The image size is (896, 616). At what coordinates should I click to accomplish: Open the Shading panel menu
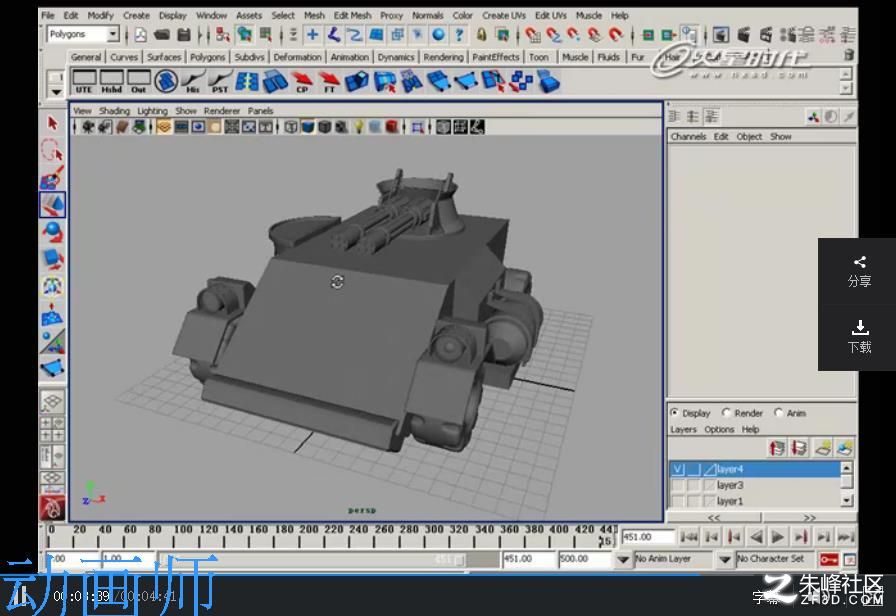pyautogui.click(x=114, y=111)
